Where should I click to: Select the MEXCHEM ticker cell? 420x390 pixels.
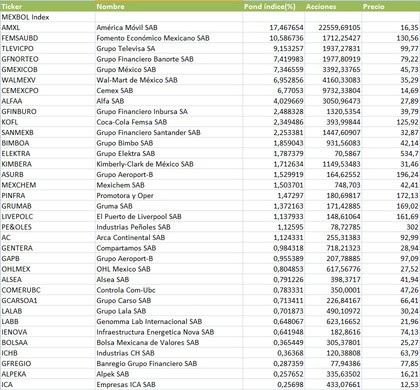point(48,185)
